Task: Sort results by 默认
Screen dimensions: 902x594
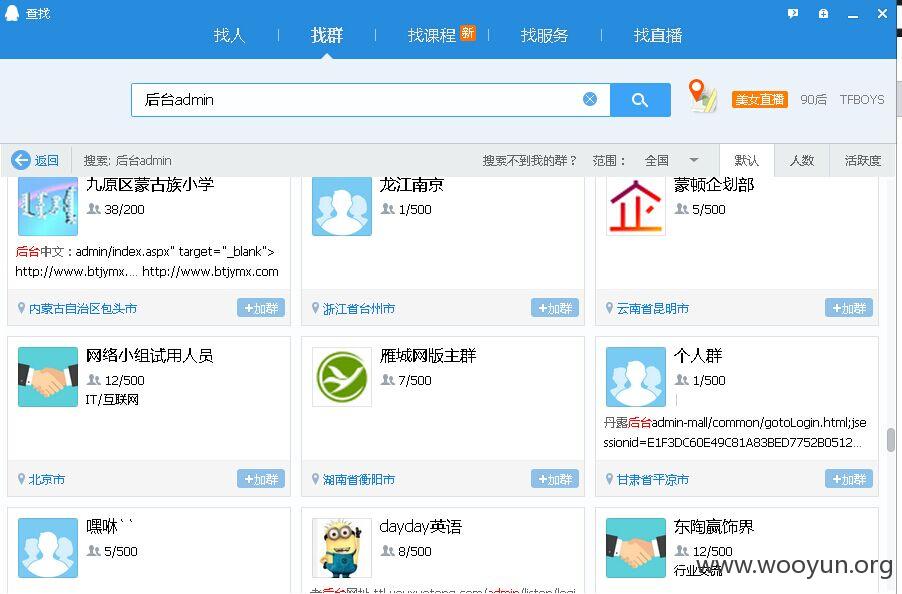Action: point(747,160)
